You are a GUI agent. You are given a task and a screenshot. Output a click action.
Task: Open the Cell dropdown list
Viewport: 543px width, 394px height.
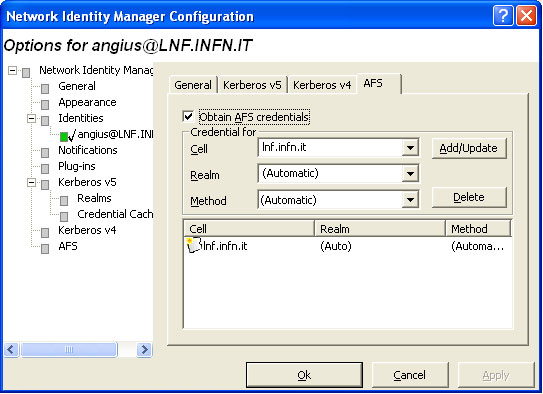click(410, 148)
